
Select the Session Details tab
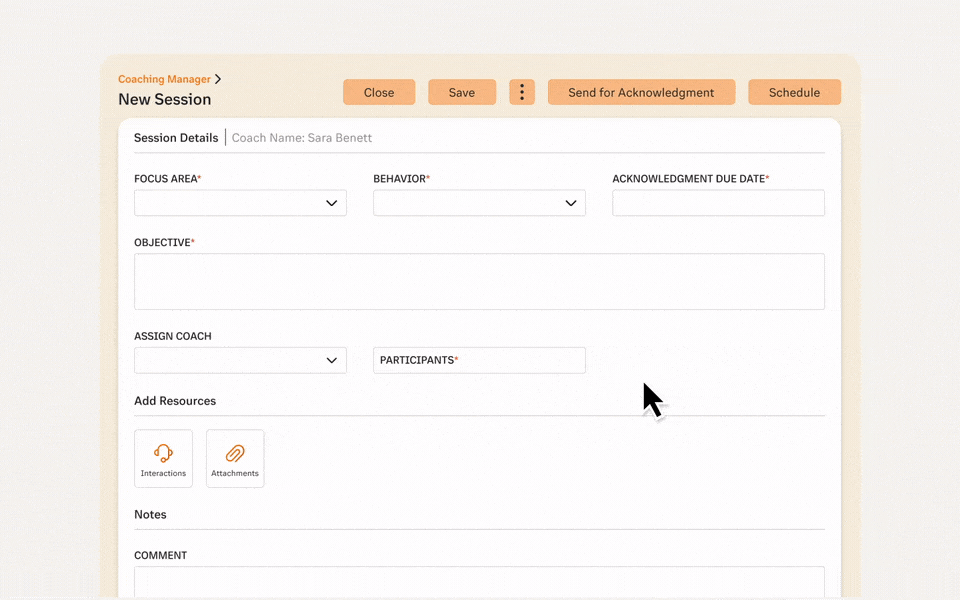point(176,138)
